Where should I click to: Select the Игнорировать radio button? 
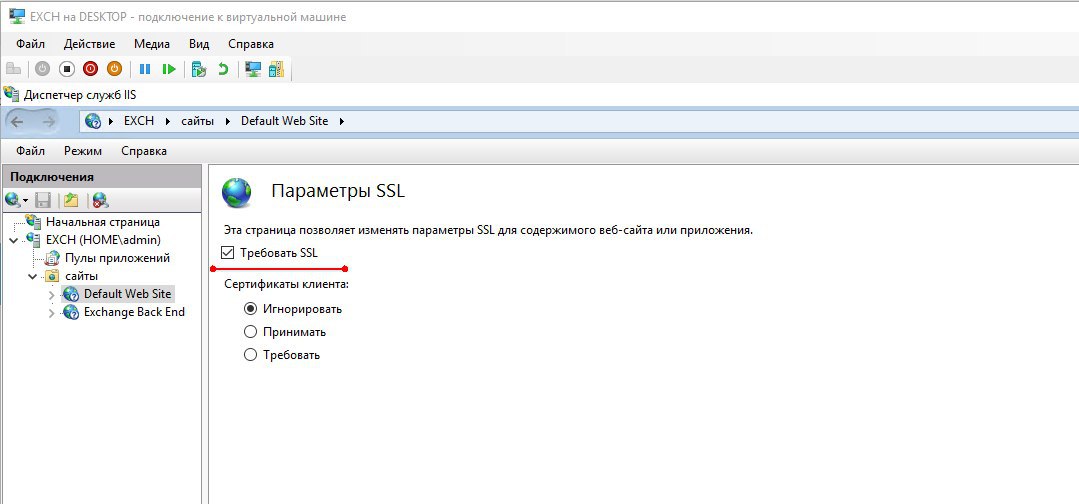pos(250,309)
